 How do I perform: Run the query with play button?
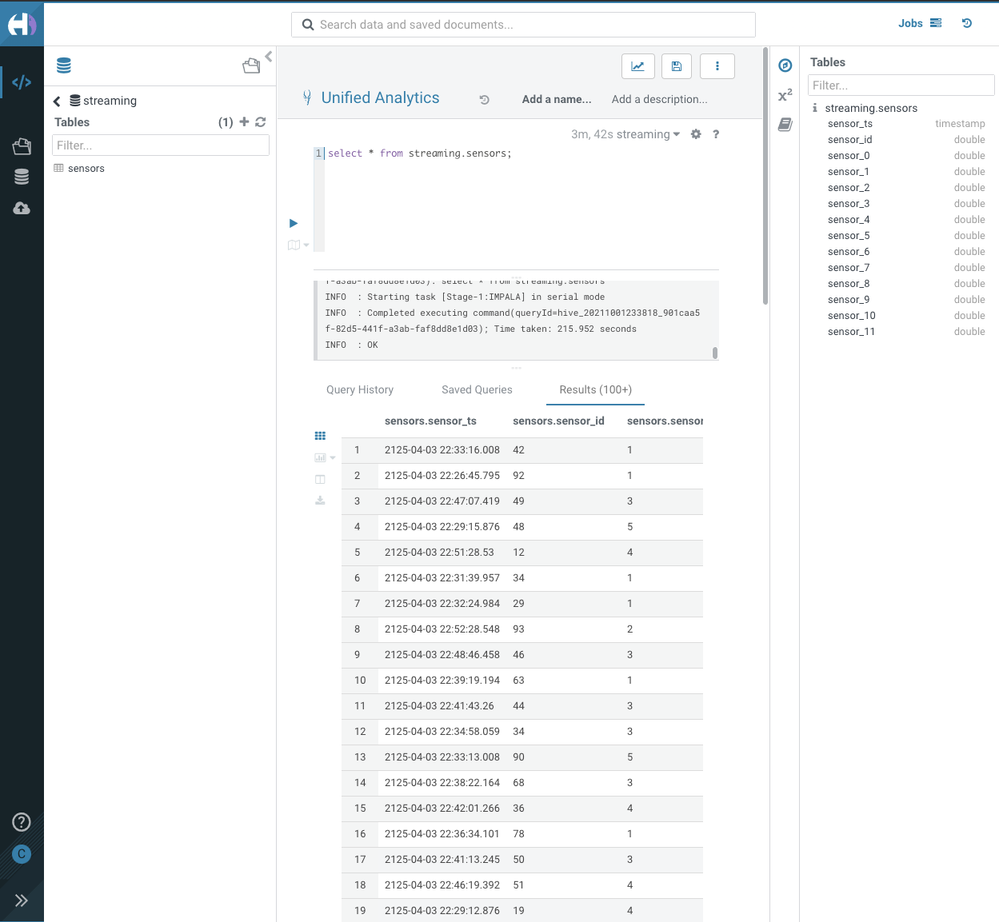tap(293, 223)
